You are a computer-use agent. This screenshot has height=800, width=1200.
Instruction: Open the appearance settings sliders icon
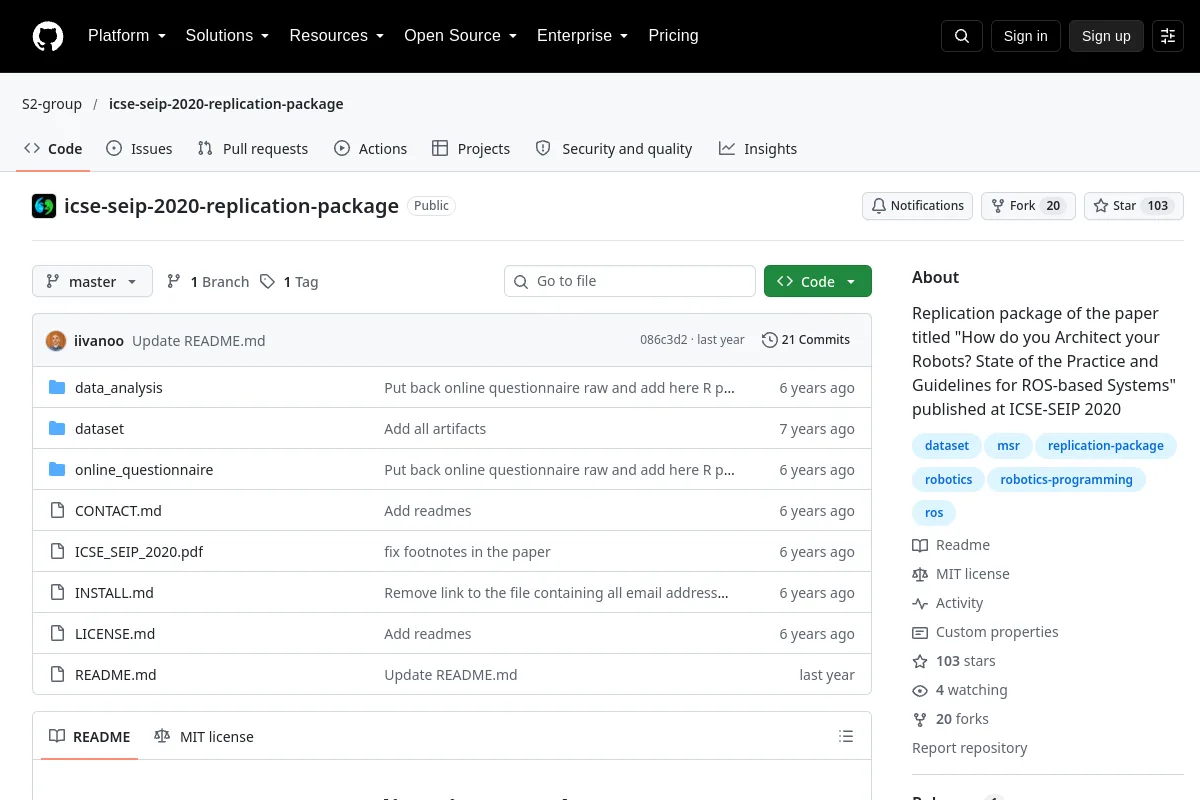(x=1168, y=36)
